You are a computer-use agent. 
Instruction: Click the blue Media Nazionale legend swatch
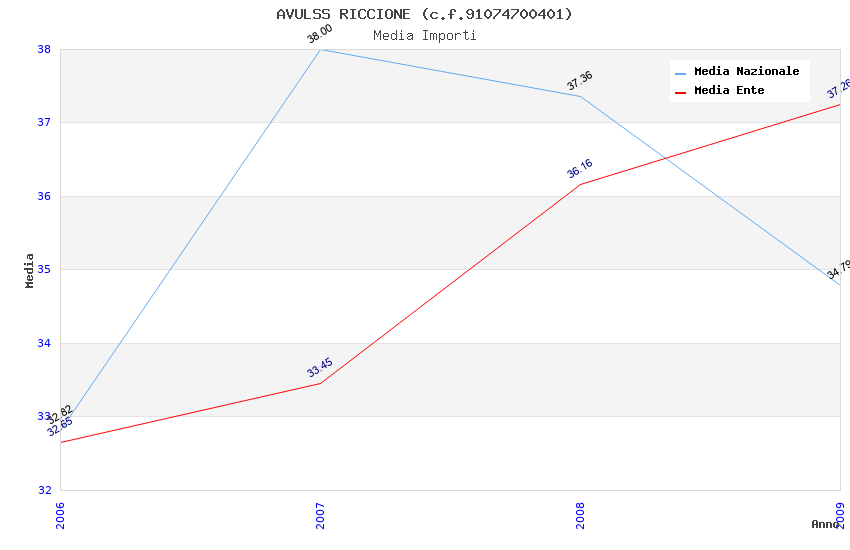[x=680, y=73]
